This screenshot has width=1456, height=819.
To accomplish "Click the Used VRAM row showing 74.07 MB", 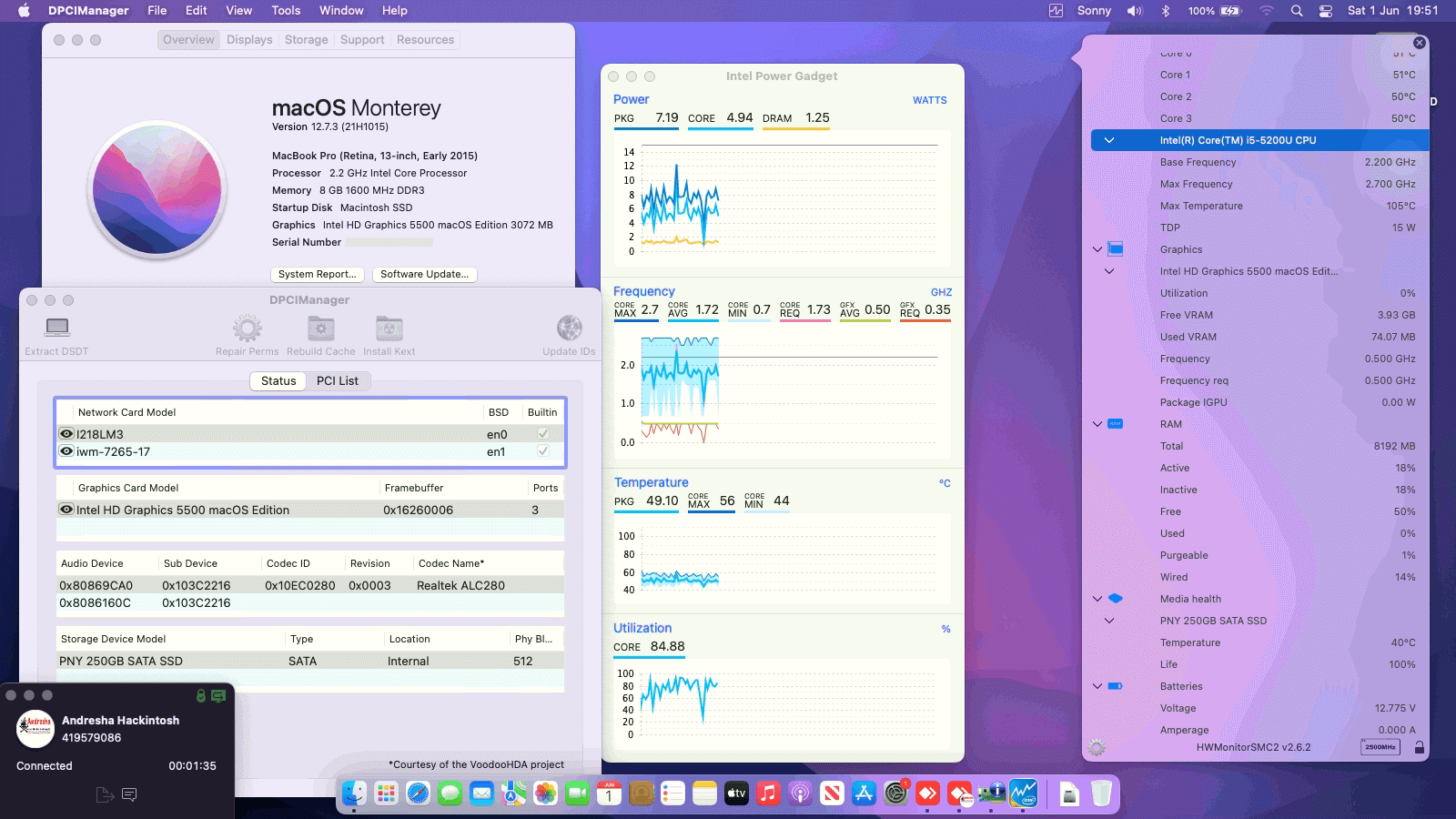I will [1259, 337].
